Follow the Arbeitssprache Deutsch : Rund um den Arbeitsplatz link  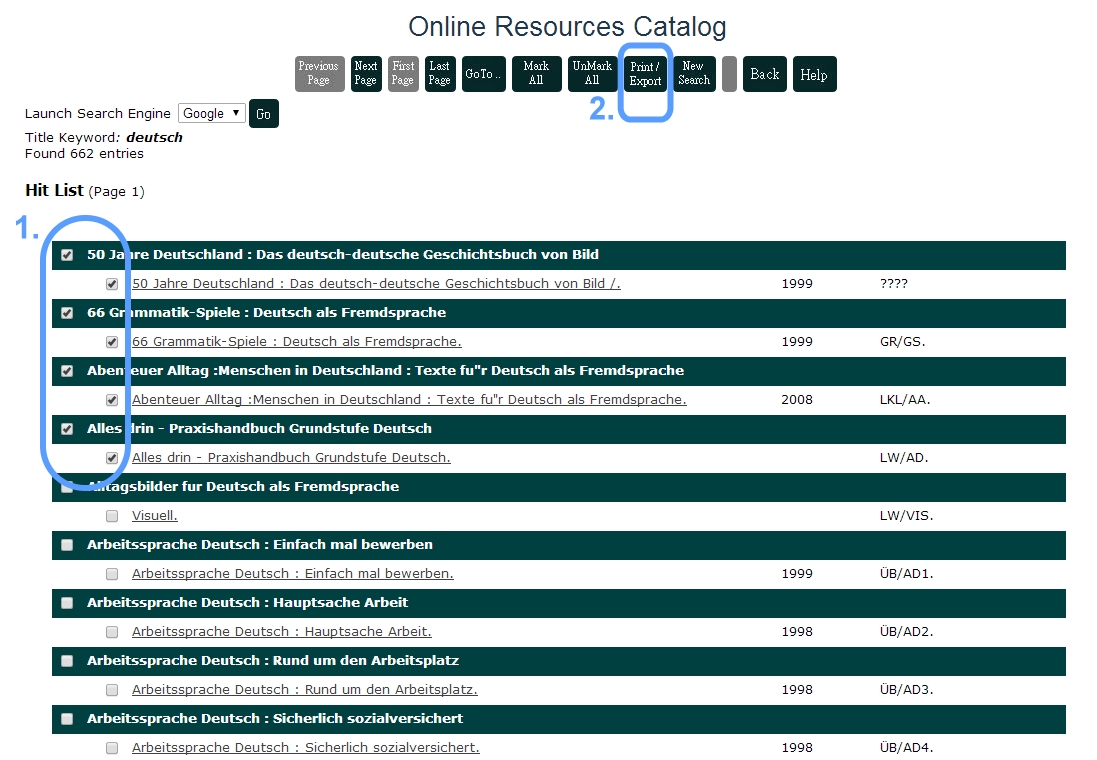304,690
